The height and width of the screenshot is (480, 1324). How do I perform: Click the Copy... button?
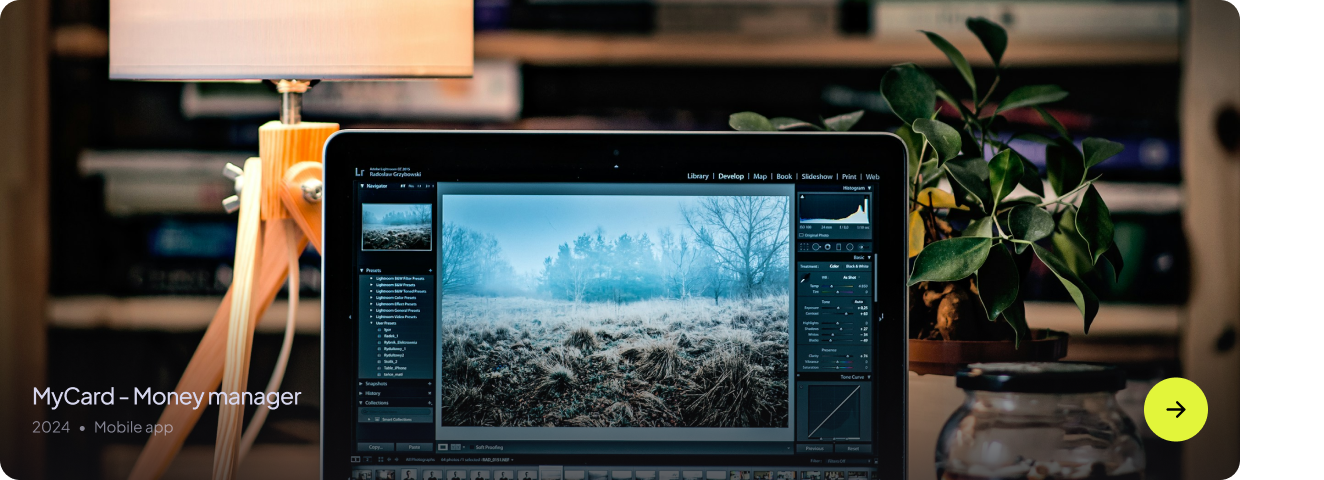point(375,447)
